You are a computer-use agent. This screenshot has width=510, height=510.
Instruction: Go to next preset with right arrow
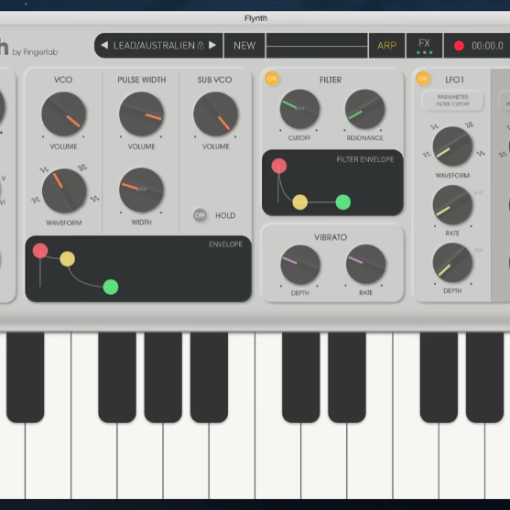point(212,45)
